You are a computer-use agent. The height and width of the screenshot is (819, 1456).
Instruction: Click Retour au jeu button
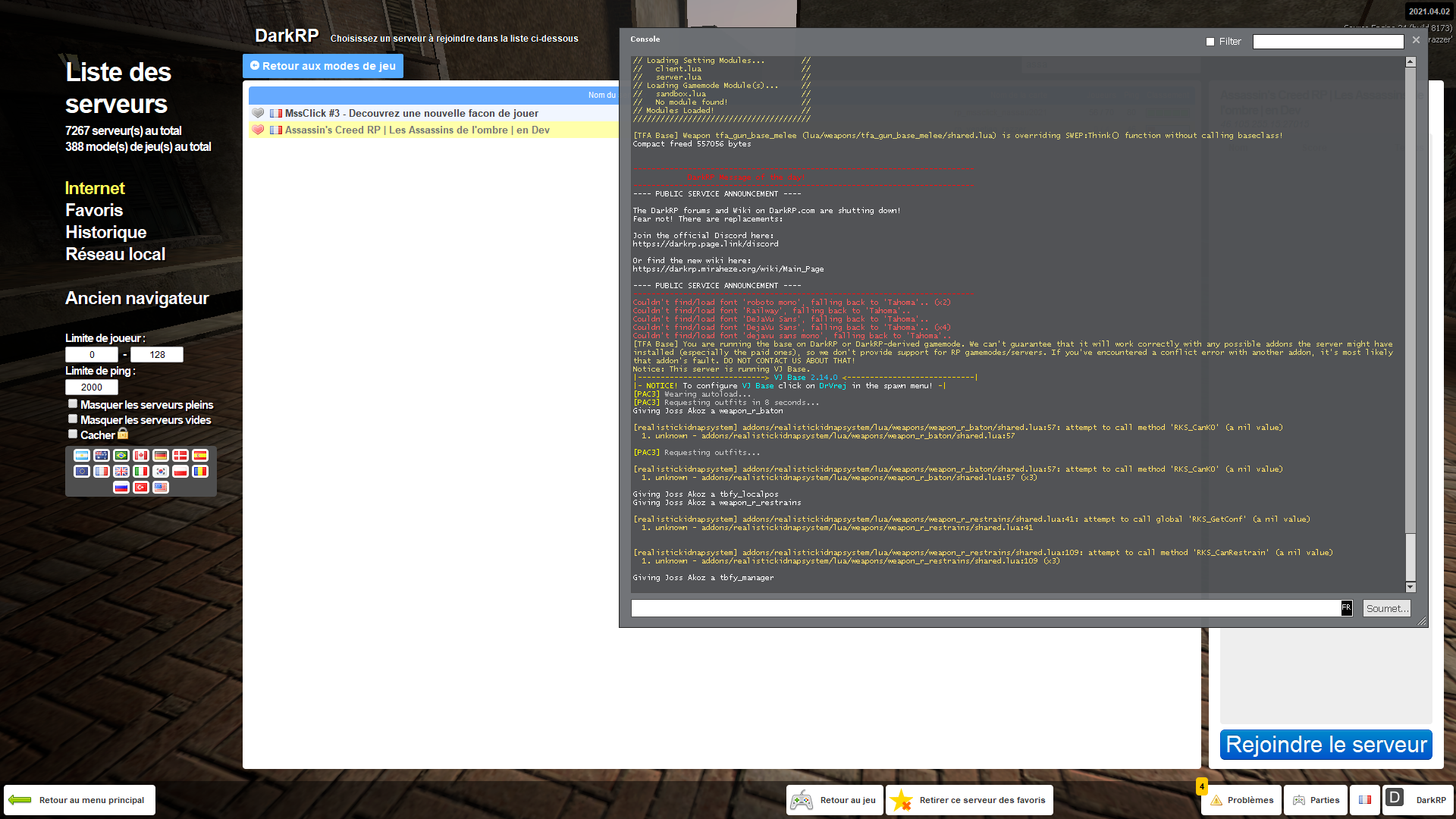coord(835,800)
